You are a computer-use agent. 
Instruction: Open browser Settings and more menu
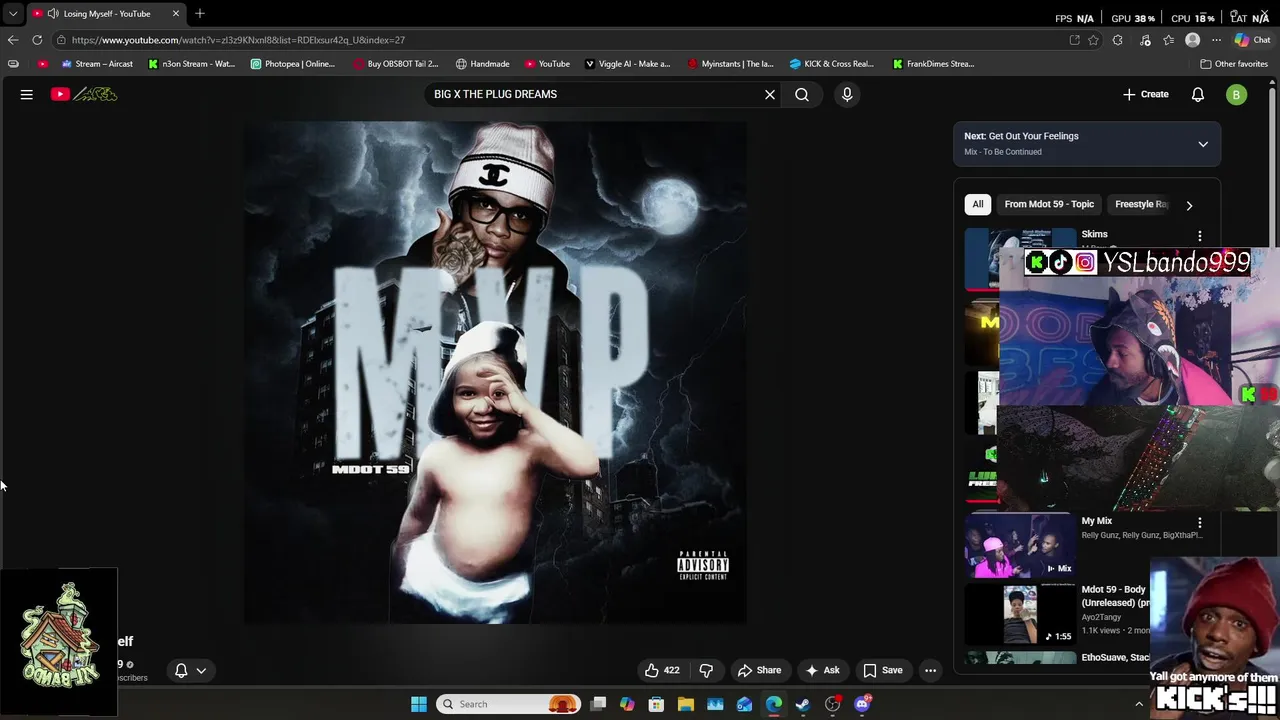(1216, 40)
